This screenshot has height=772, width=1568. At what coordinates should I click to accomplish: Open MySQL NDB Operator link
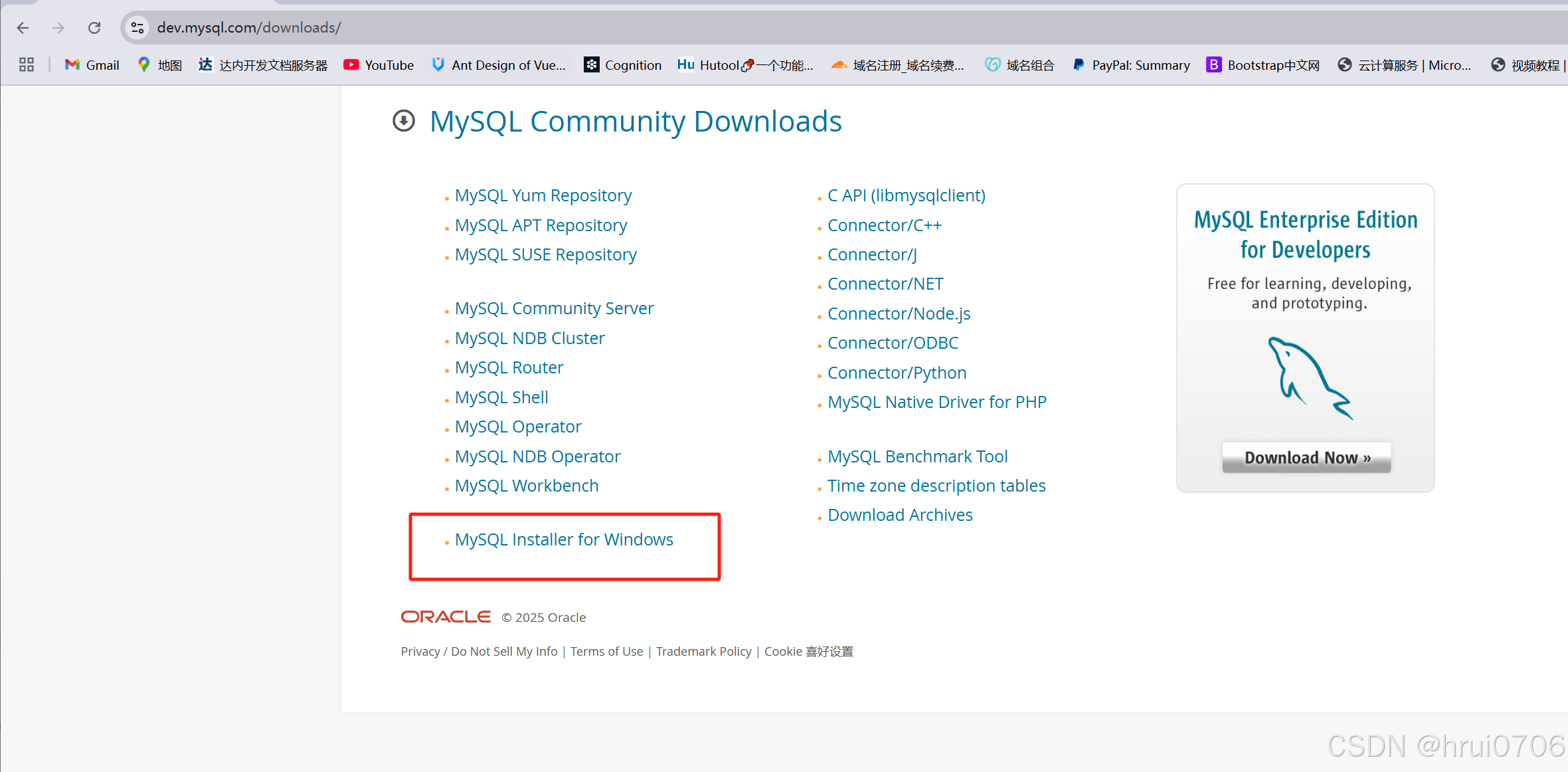538,456
